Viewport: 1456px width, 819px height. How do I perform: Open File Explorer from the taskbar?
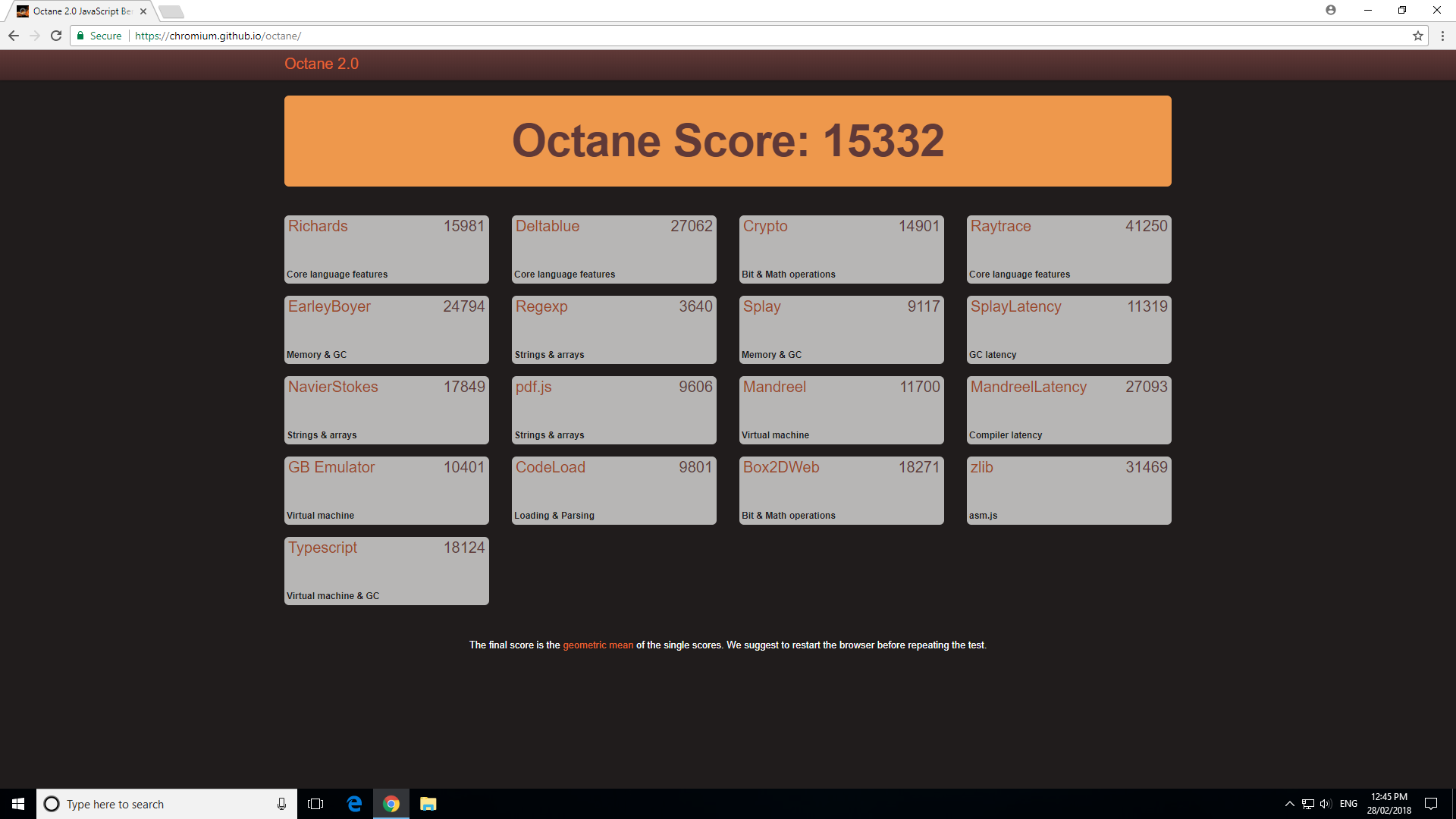[x=428, y=804]
